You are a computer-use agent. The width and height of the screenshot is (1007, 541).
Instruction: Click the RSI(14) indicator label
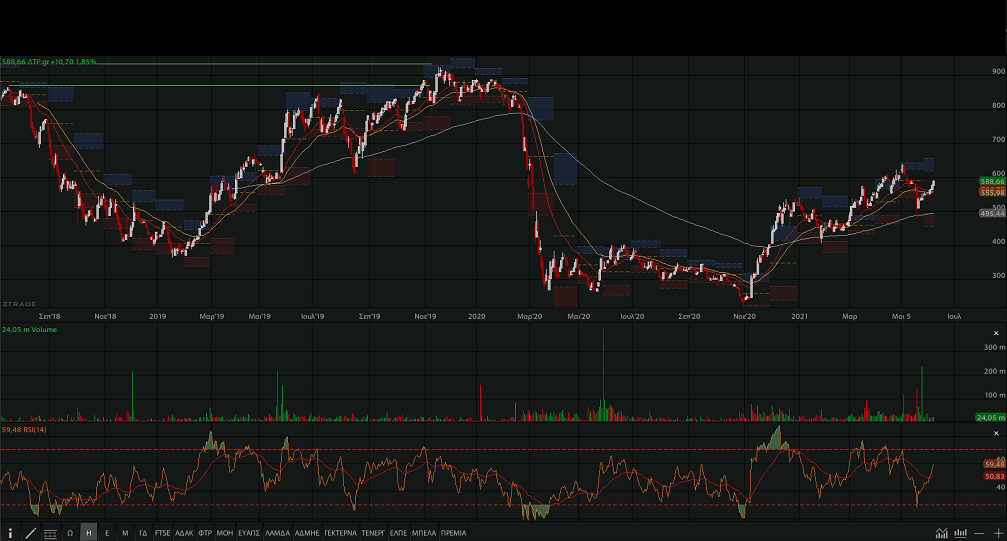pyautogui.click(x=23, y=429)
